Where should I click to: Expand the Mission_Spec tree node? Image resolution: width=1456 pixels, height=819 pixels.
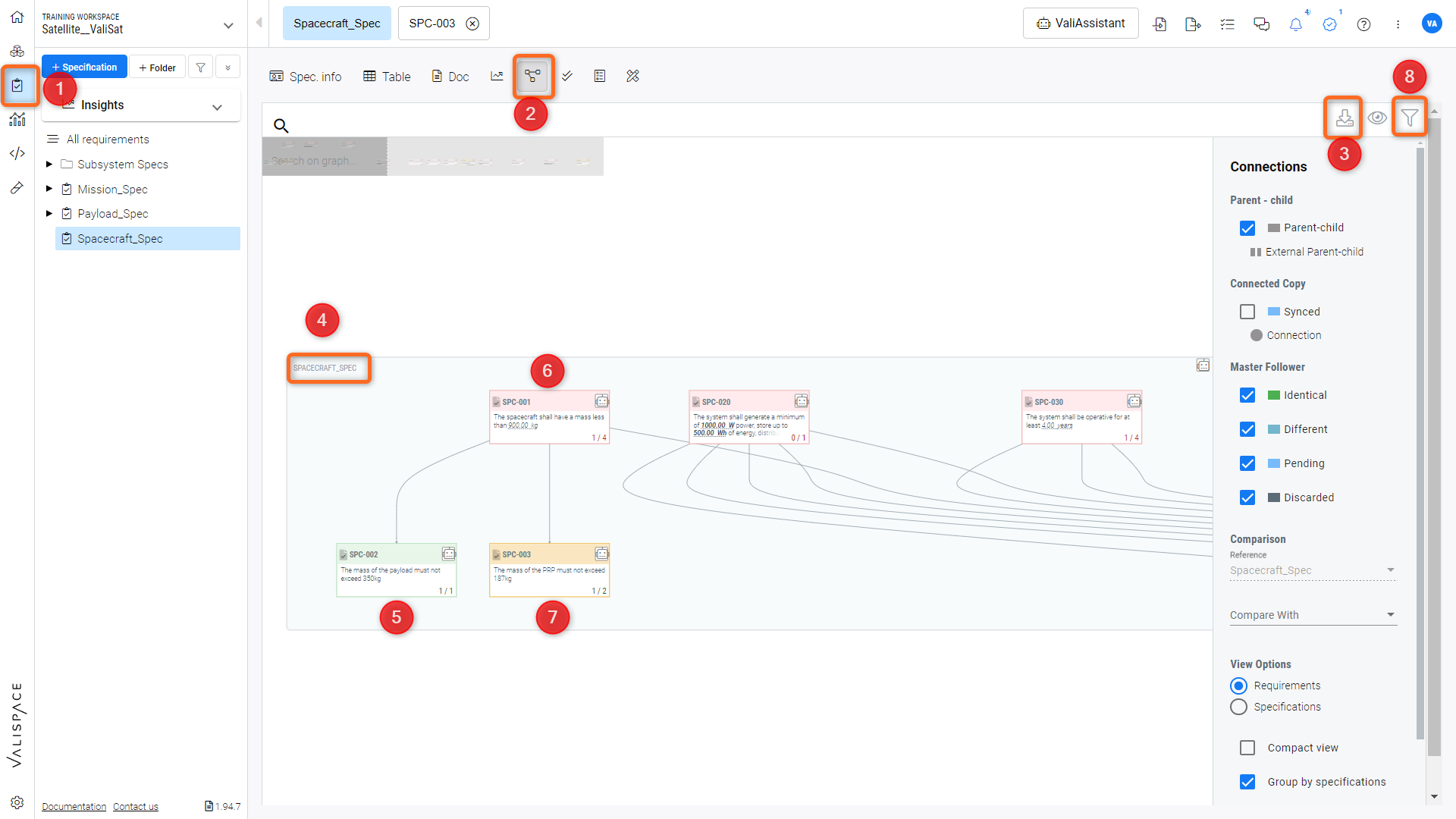click(49, 189)
